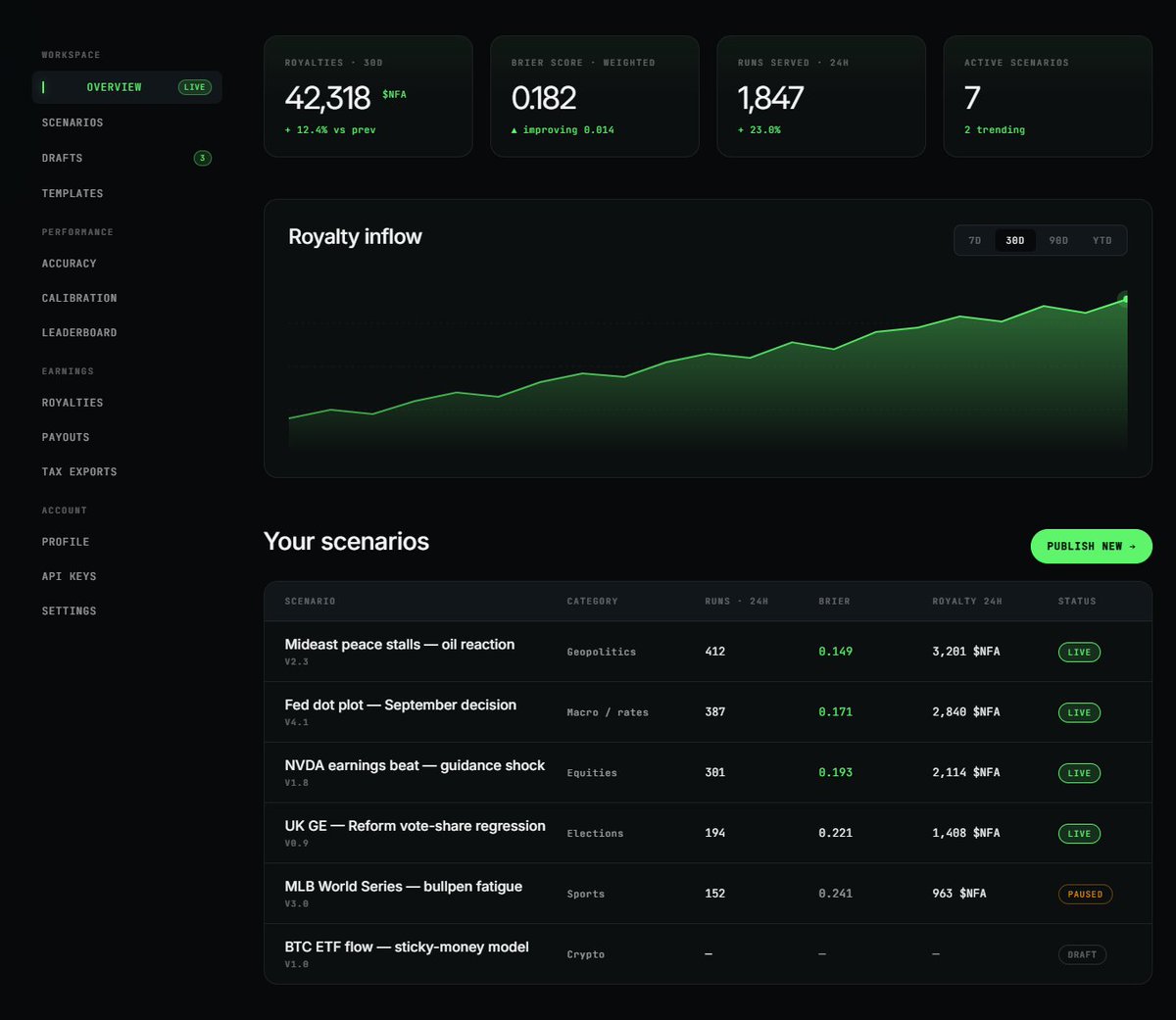Click the Runs served card value 1,847
This screenshot has width=1176, height=1020.
(x=770, y=98)
